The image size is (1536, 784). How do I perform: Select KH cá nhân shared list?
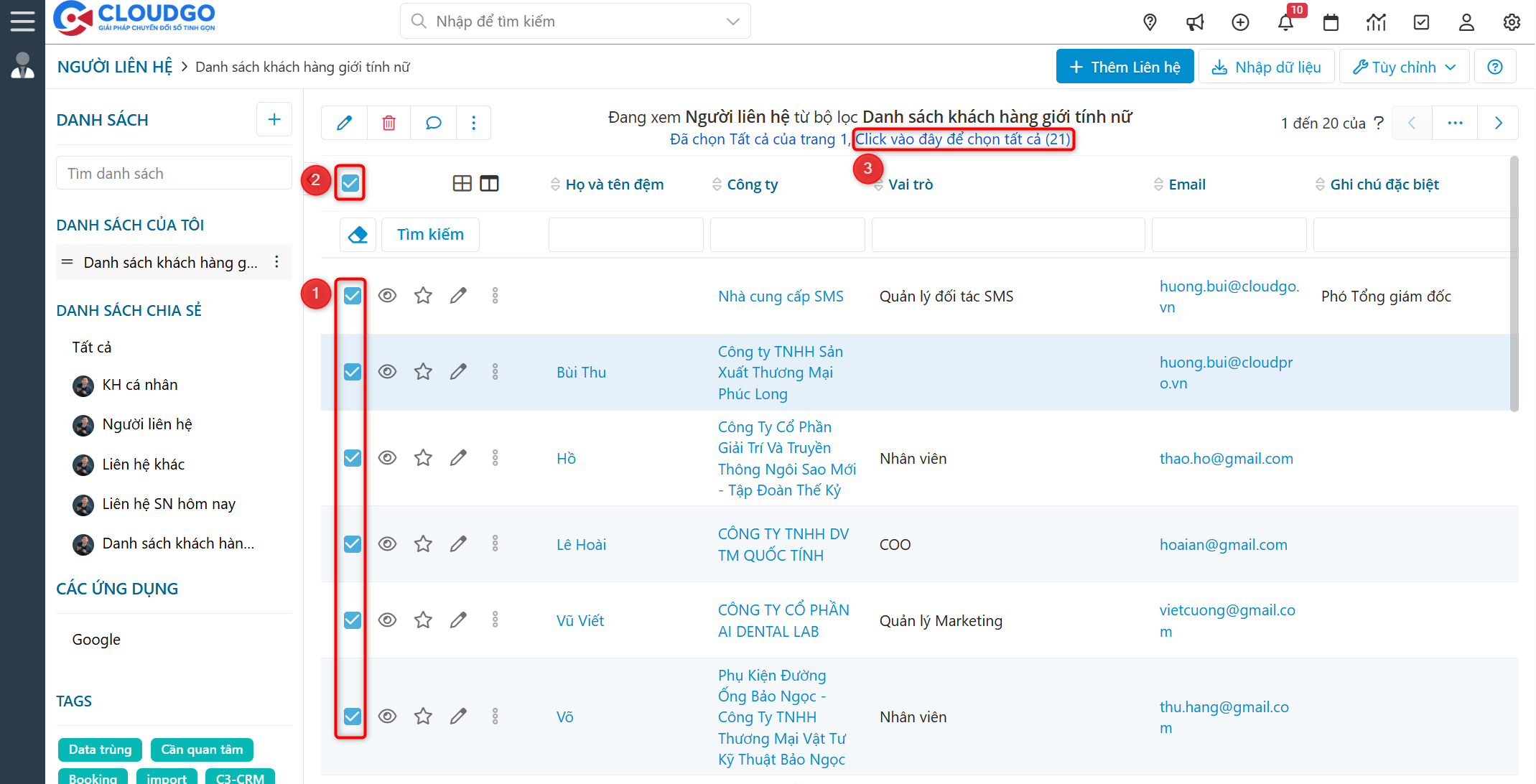(139, 385)
